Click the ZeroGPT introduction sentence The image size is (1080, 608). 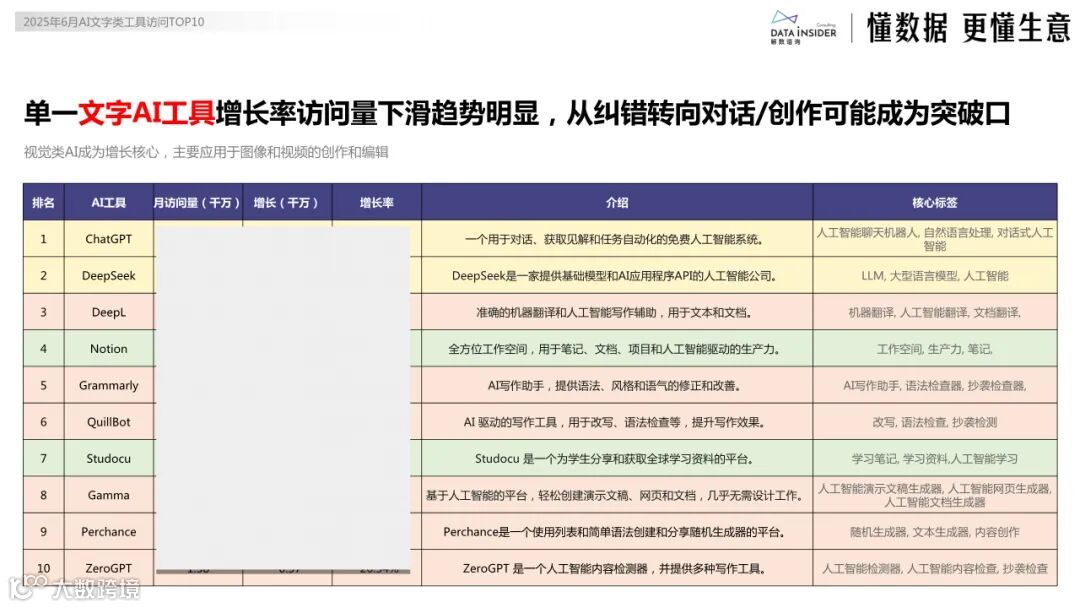[614, 568]
